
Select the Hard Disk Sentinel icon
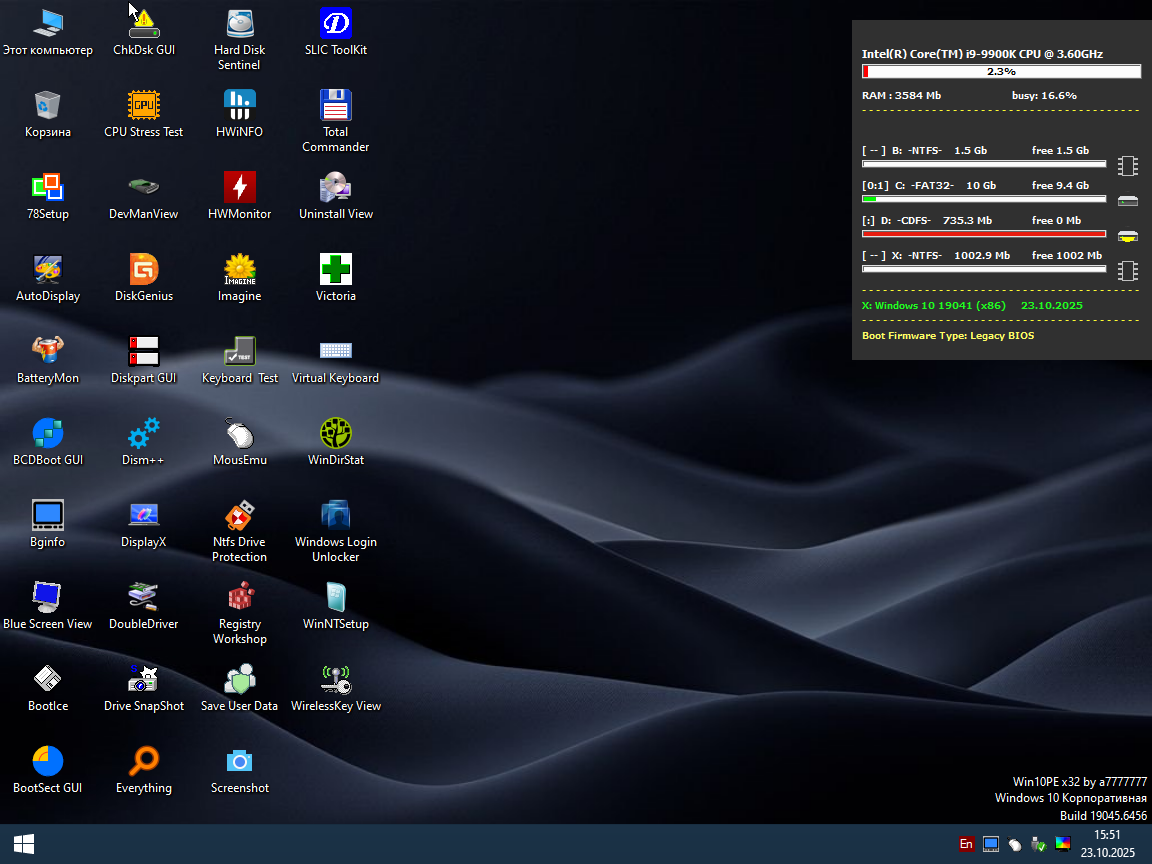(239, 23)
